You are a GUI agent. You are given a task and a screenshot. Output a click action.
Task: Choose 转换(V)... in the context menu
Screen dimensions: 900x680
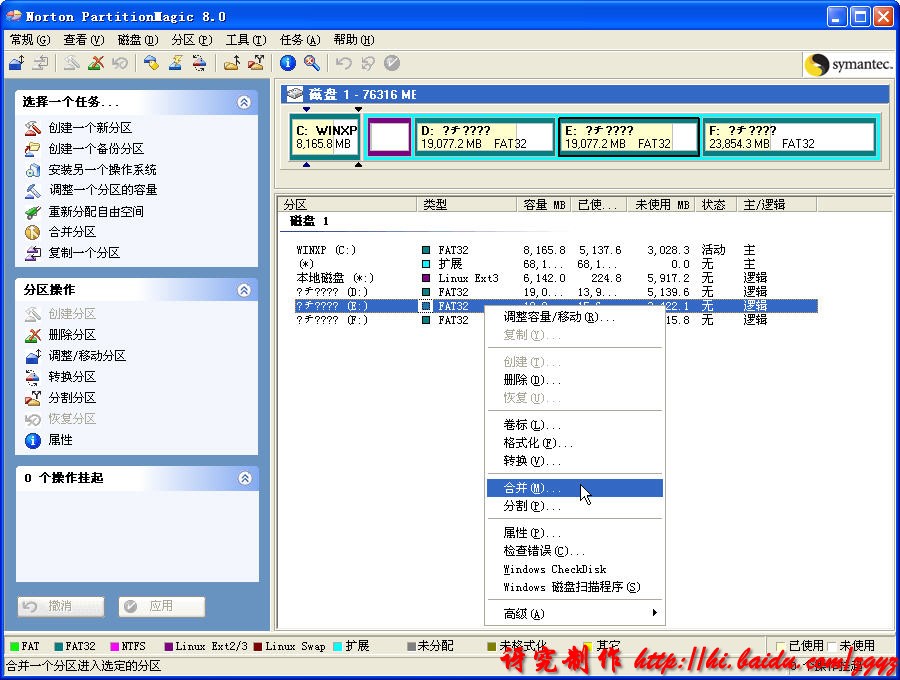click(x=575, y=461)
